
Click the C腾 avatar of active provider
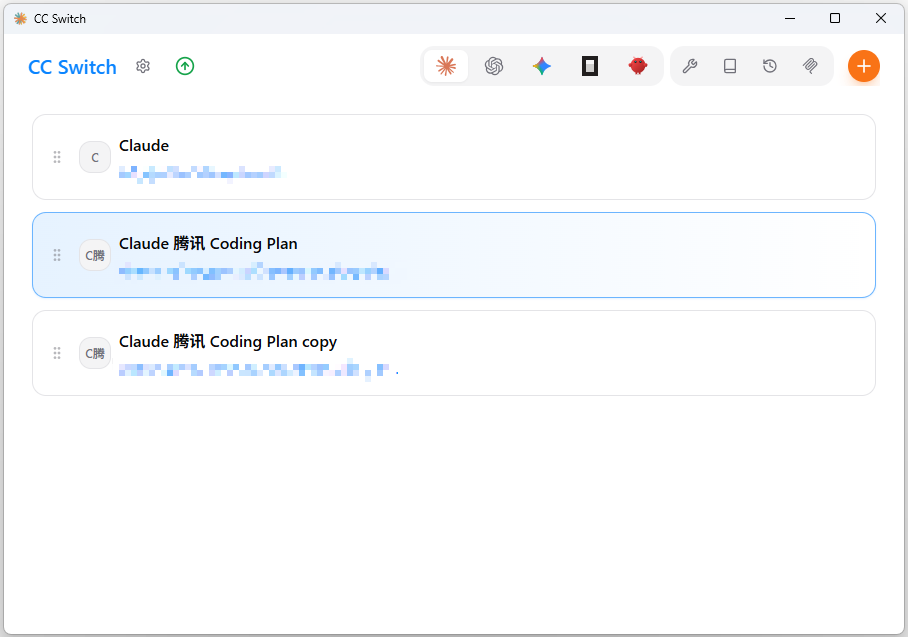pyautogui.click(x=95, y=255)
